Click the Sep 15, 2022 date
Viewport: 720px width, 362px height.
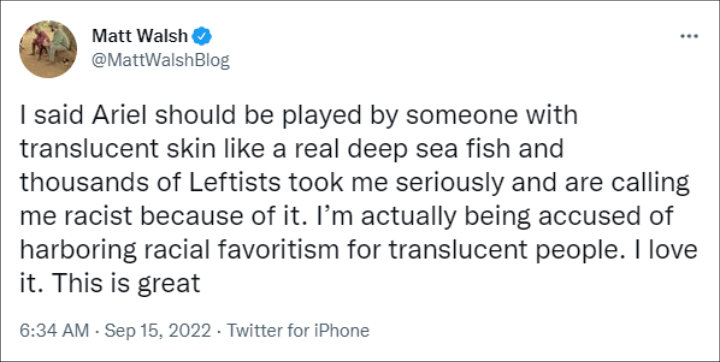point(158,331)
